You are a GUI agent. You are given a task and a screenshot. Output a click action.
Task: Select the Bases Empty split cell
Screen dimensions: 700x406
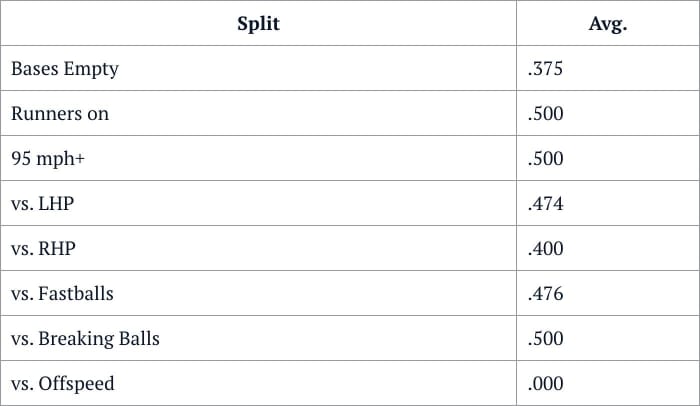pyautogui.click(x=65, y=69)
